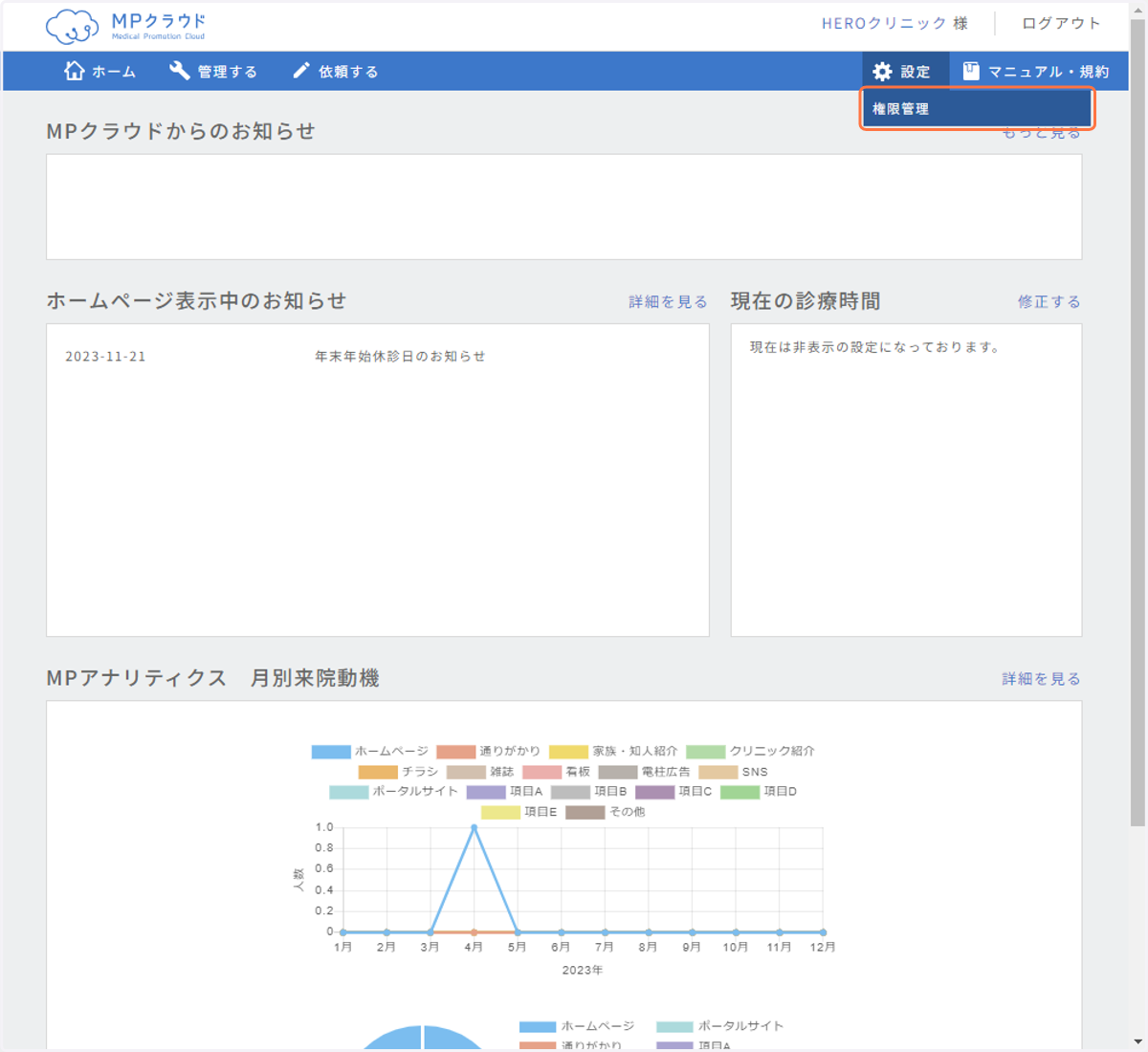Toggle クリニック紹介 legend swatch
The height and width of the screenshot is (1052, 1148).
click(x=706, y=752)
